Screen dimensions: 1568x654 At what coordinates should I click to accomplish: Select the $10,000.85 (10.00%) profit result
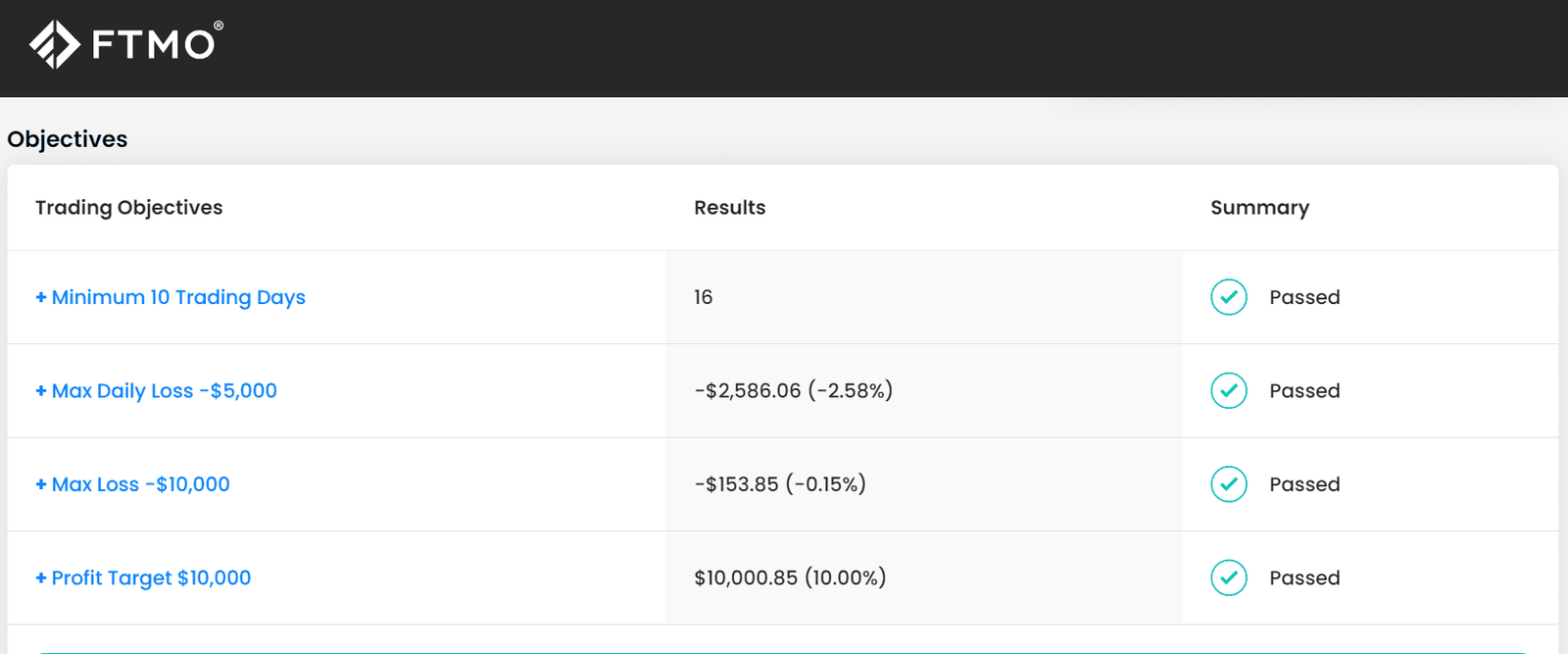[790, 579]
